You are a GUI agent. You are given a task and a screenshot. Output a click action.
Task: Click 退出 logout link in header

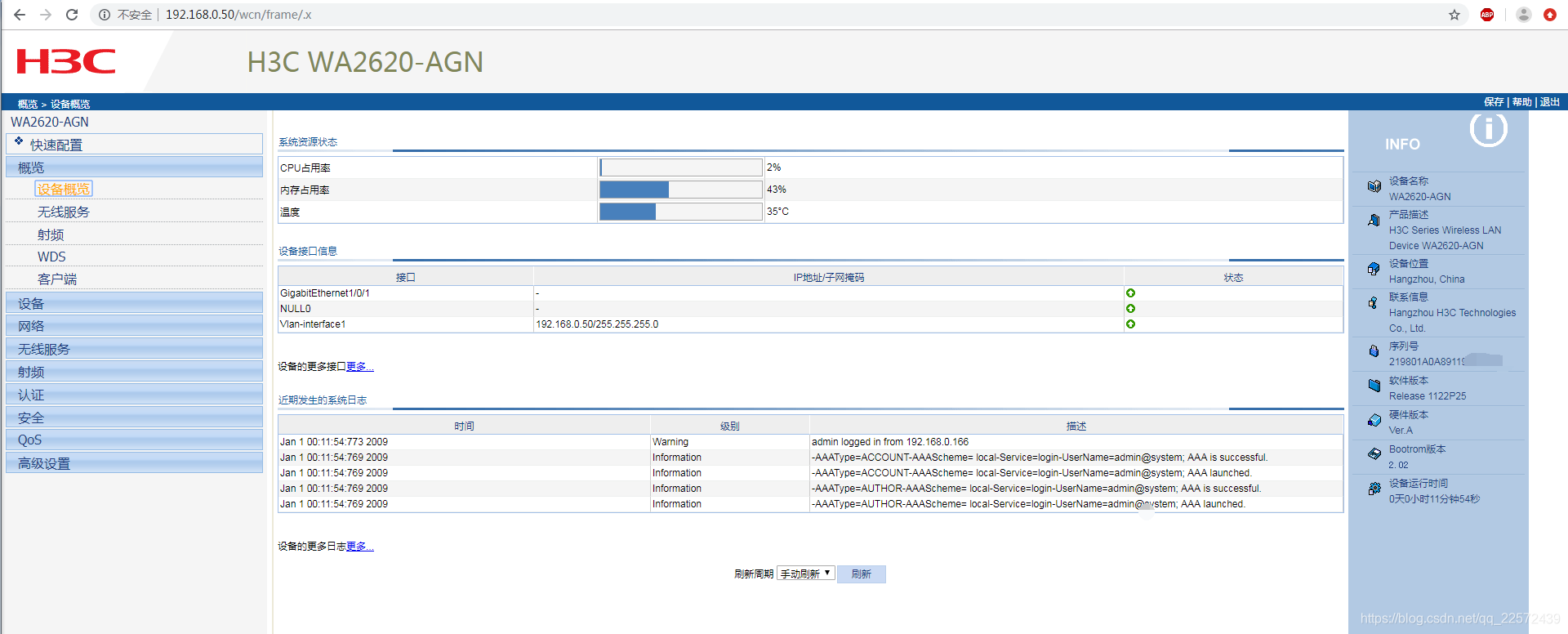click(x=1549, y=102)
